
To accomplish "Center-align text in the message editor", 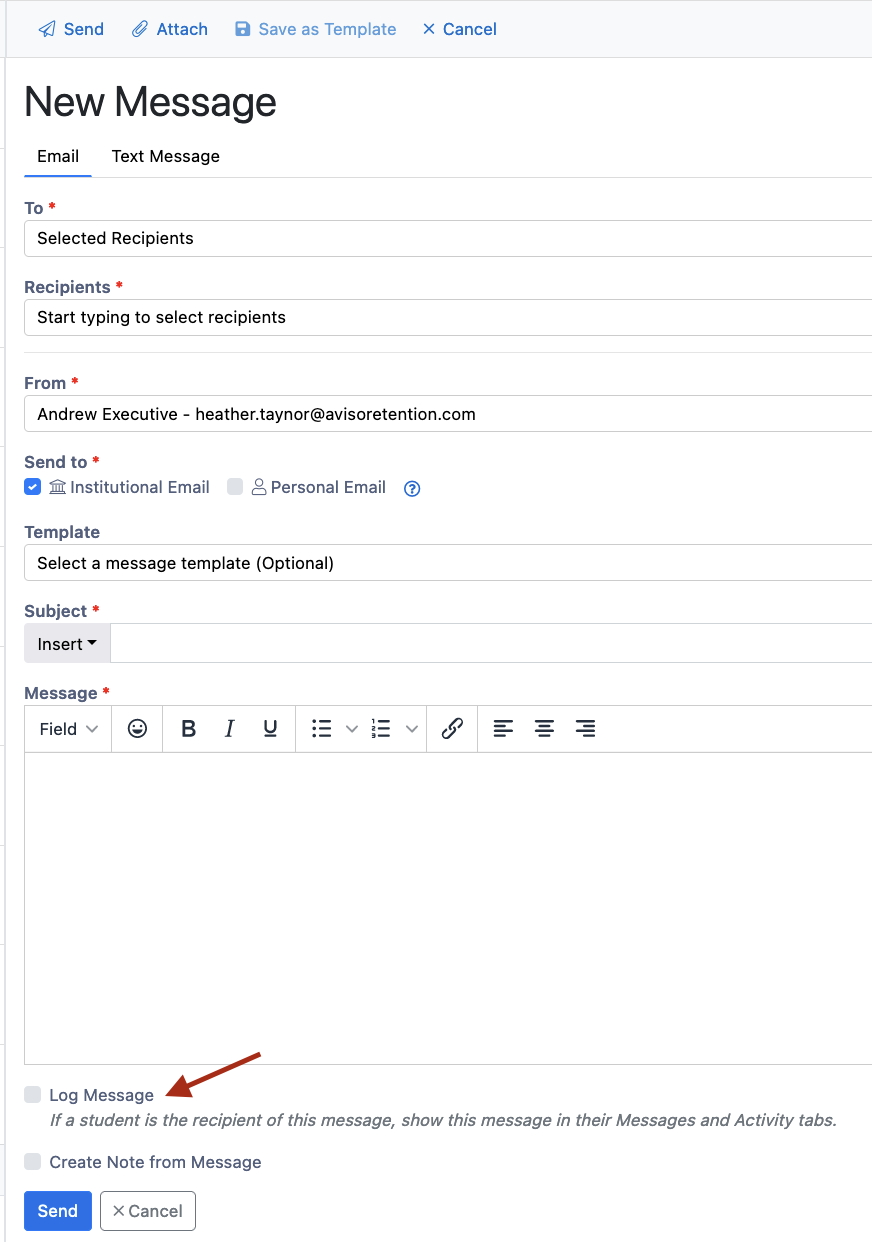I will click(x=544, y=728).
